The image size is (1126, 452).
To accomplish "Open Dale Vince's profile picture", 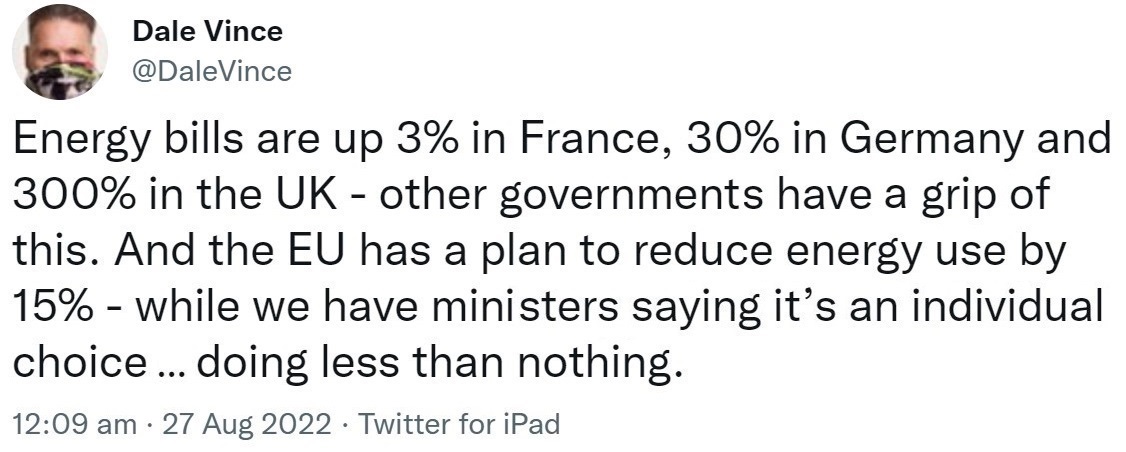I will tap(60, 52).
